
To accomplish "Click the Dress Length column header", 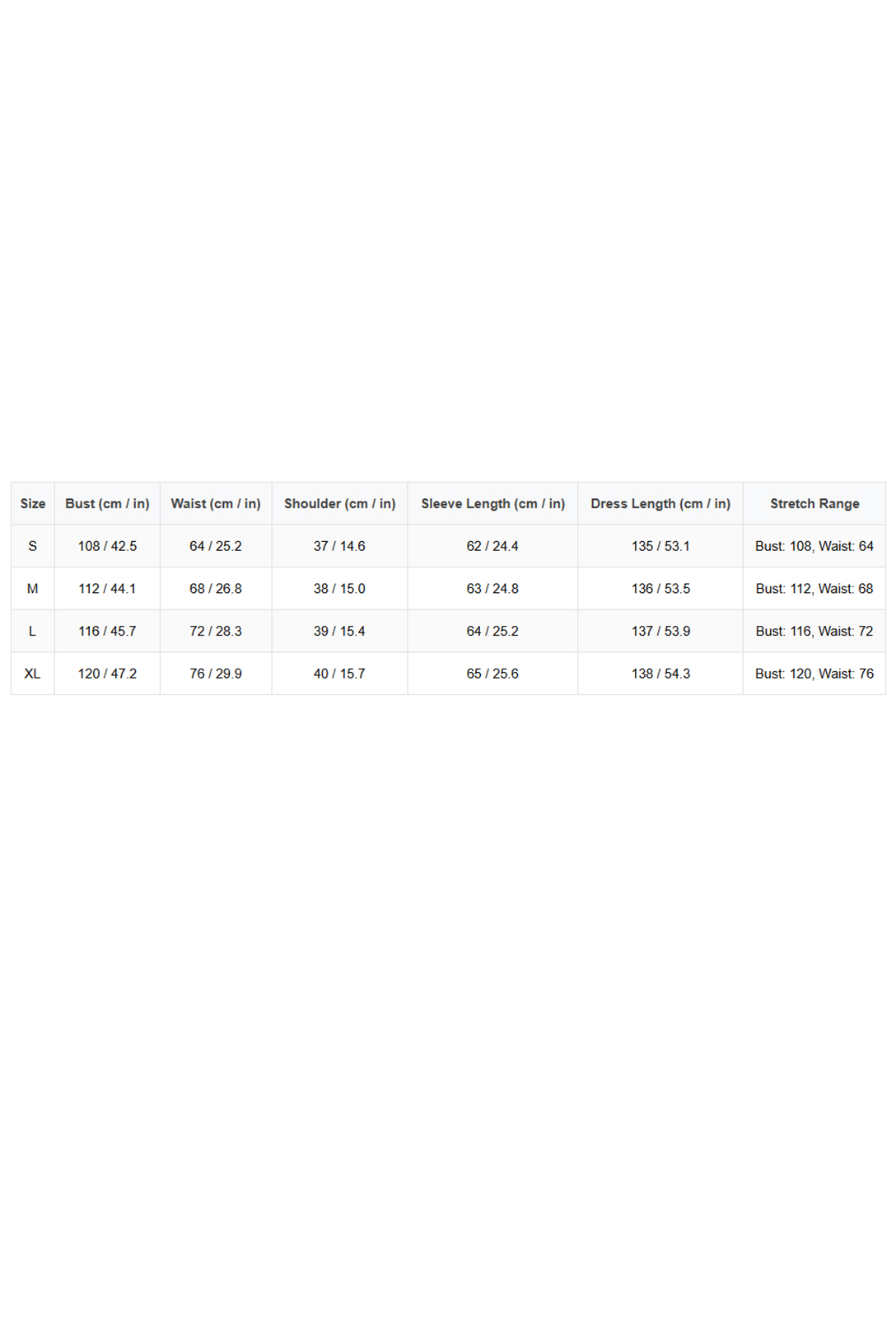I will click(x=660, y=503).
